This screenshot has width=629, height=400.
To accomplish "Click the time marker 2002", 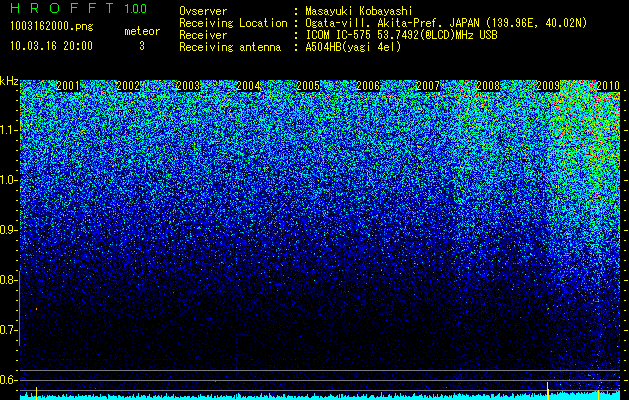I will [128, 86].
